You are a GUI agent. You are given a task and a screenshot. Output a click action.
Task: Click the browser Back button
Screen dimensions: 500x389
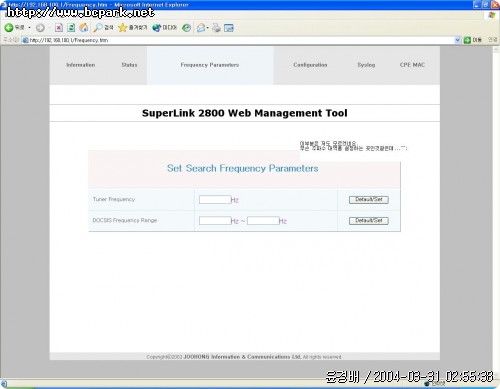[14, 28]
